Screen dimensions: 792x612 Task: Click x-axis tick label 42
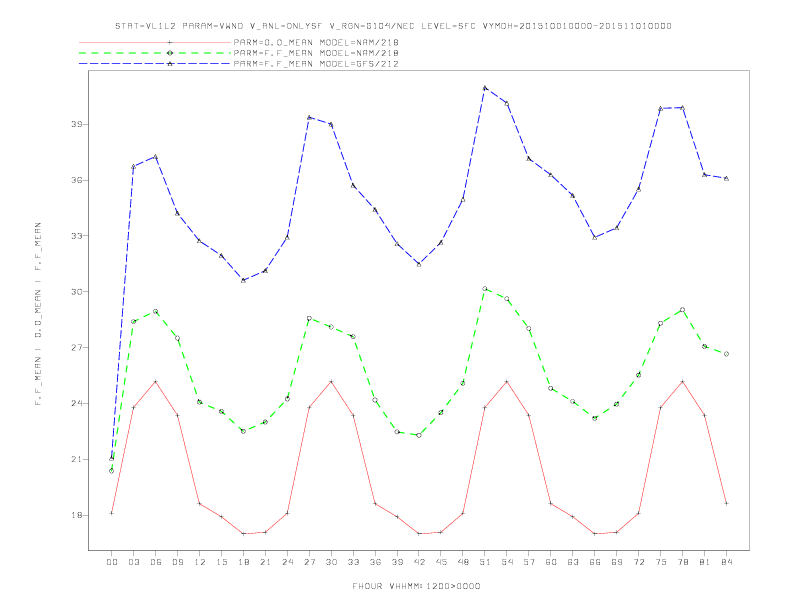coord(419,562)
